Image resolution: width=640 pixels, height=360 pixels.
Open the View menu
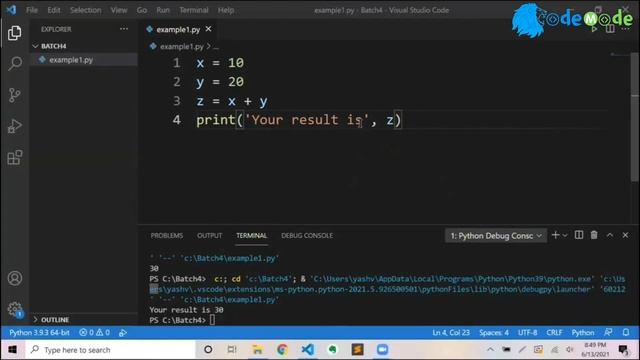pos(119,10)
